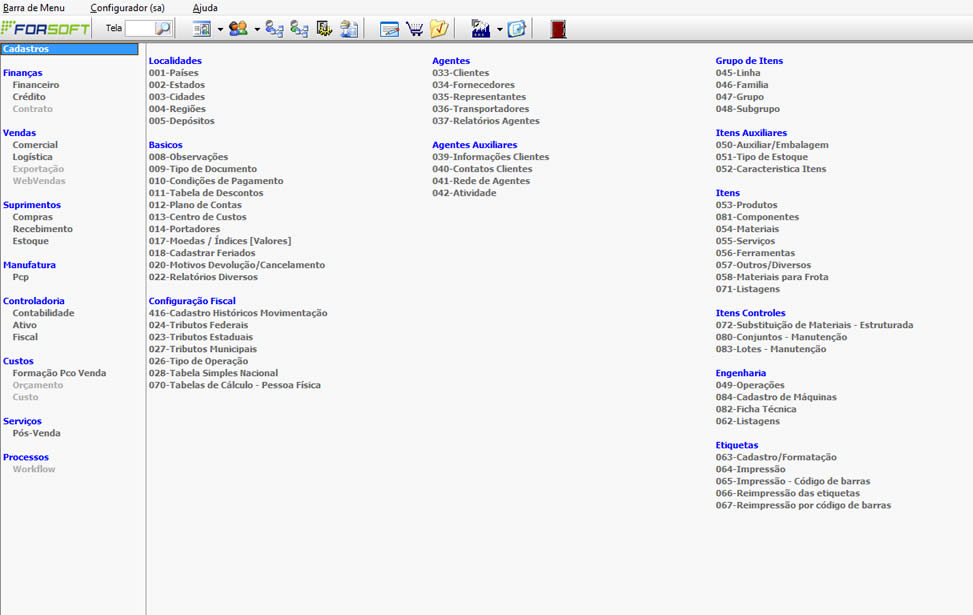The height and width of the screenshot is (615, 973).
Task: Open dropdown arrow next to form icon
Action: coord(220,29)
